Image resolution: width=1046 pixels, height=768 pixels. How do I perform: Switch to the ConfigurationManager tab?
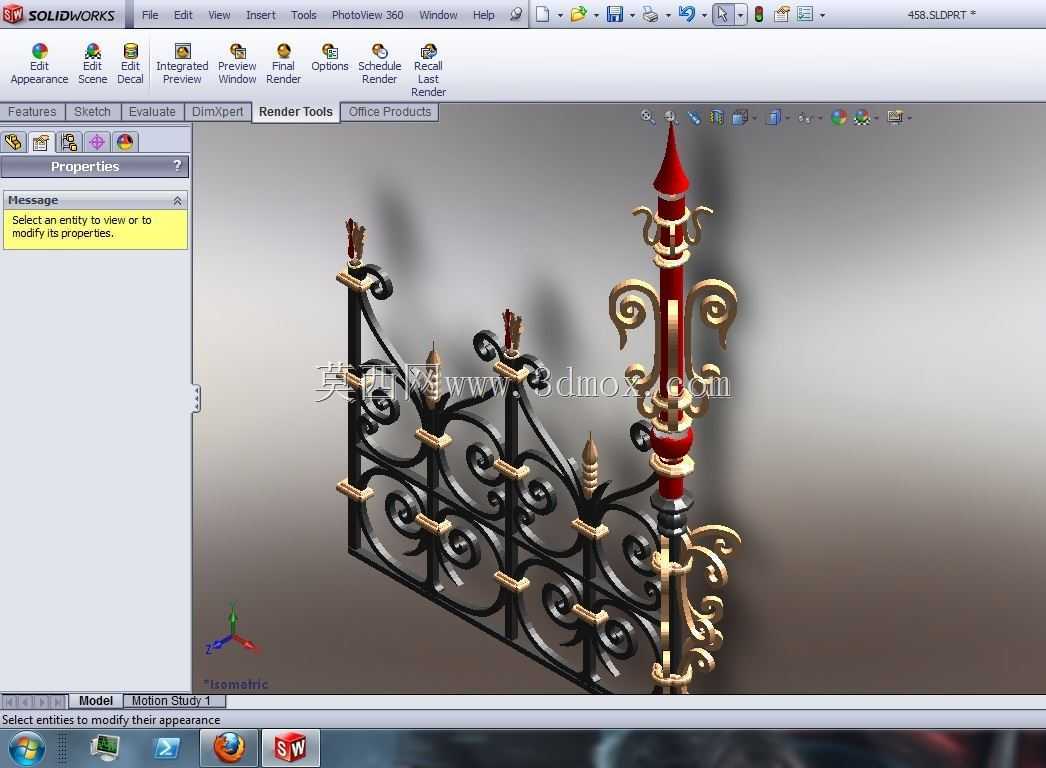tap(69, 142)
